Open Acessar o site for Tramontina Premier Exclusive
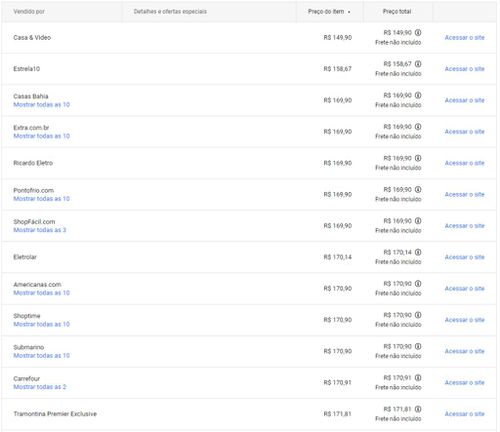Image resolution: width=500 pixels, height=432 pixels. (x=465, y=414)
